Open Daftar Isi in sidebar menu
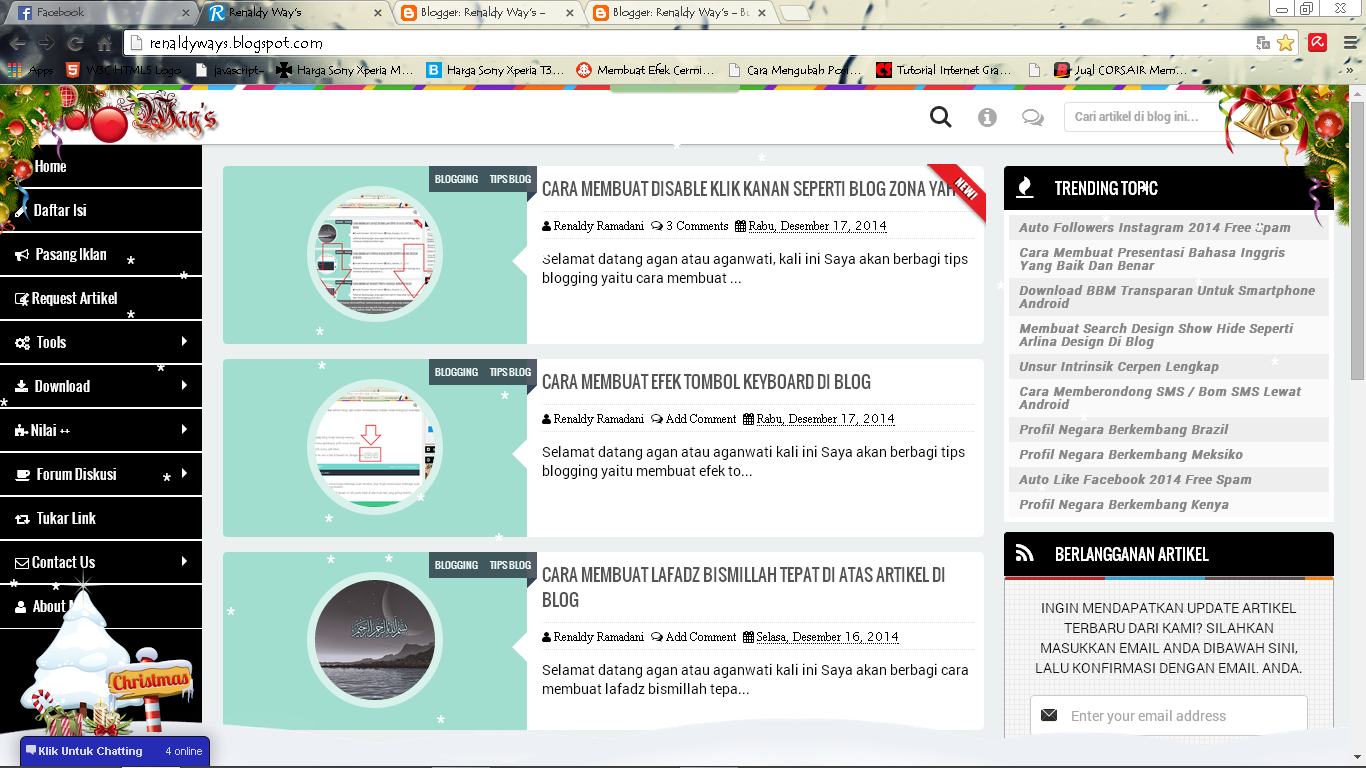Viewport: 1366px width, 768px height. pos(101,210)
